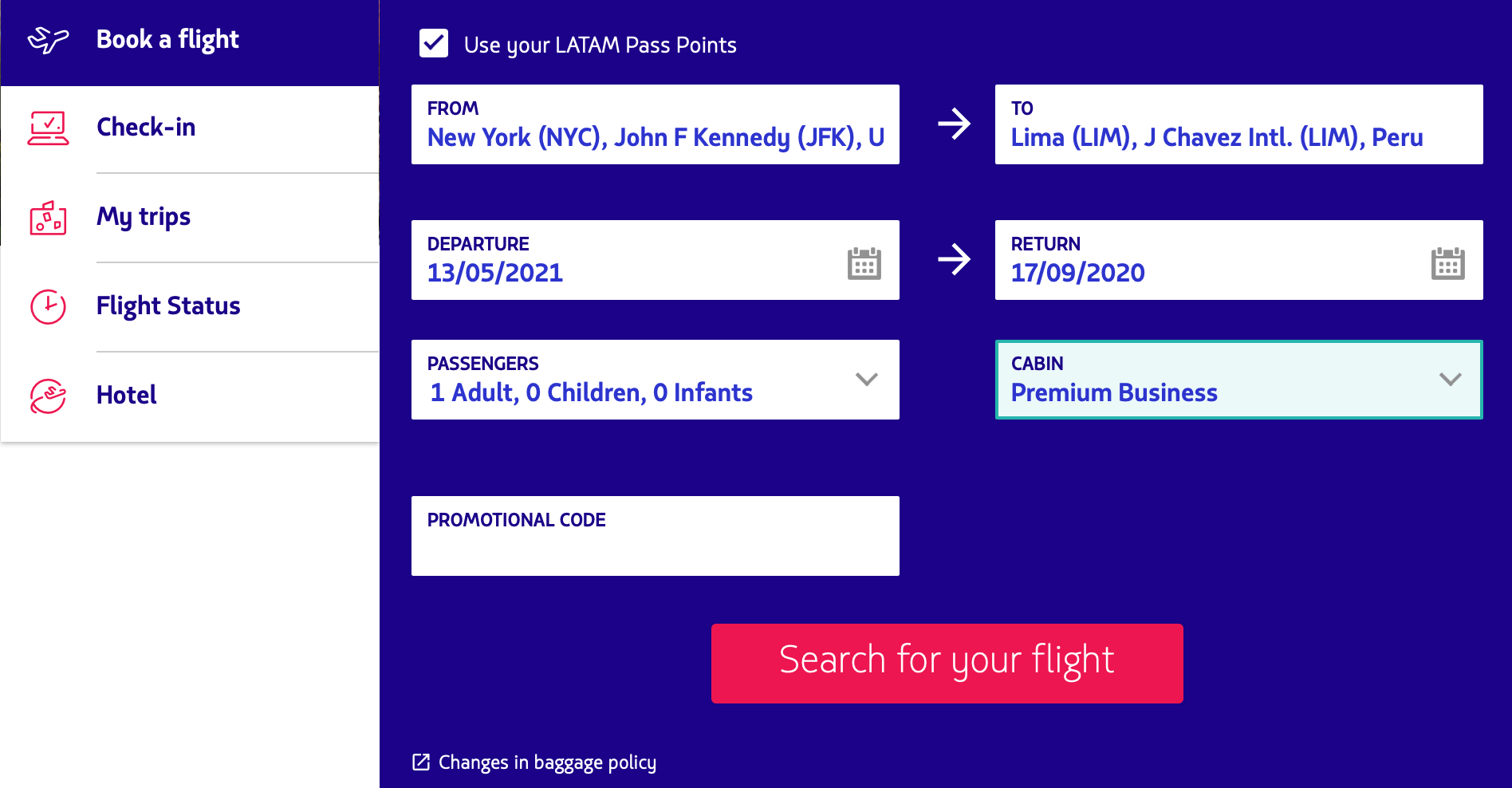
Task: Click the arrow between FROM and TO fields
Action: tap(952, 124)
